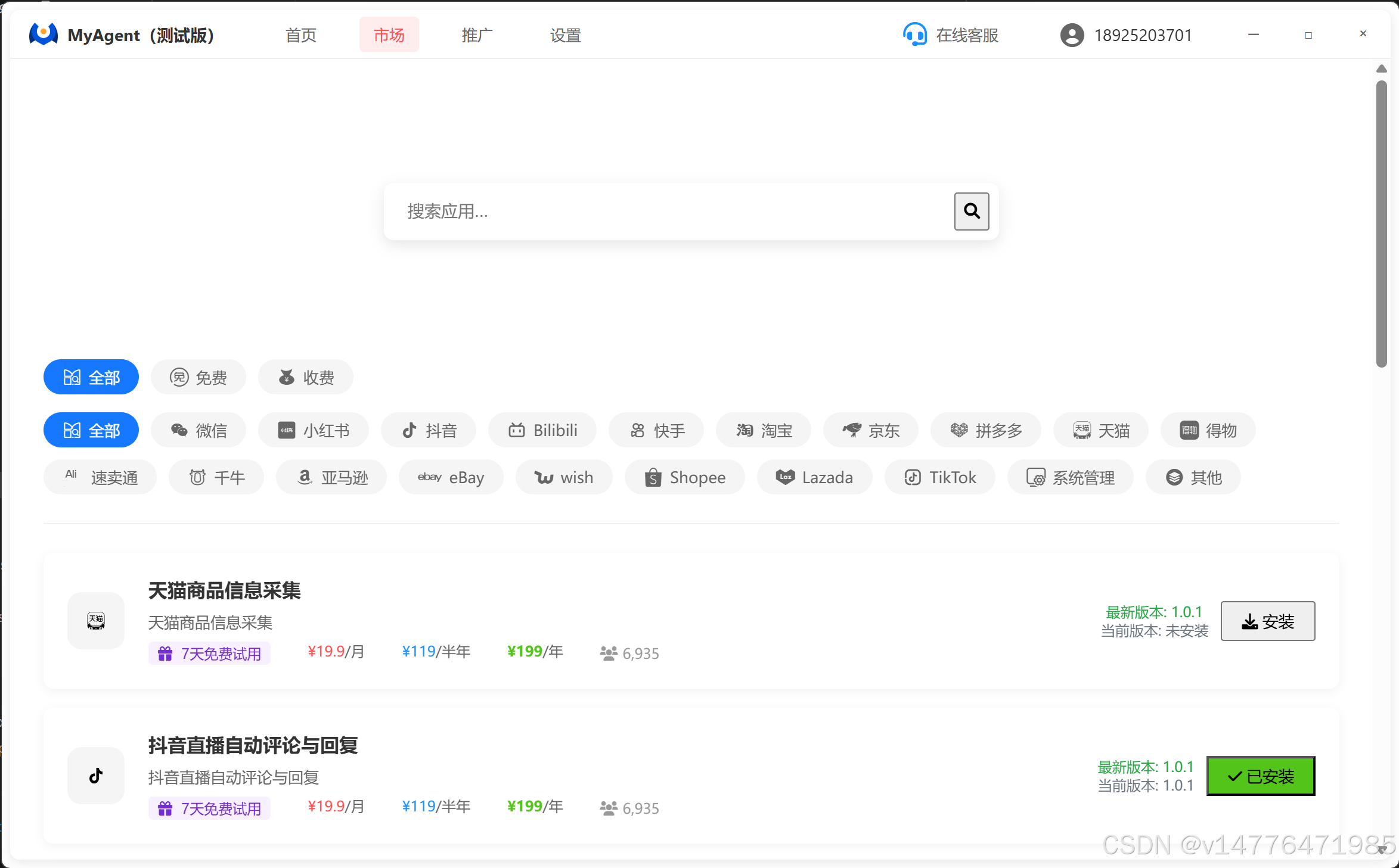Click 7天免费试用 badge on 天猫商品信息采集
This screenshot has height=868, width=1399.
pyautogui.click(x=209, y=654)
